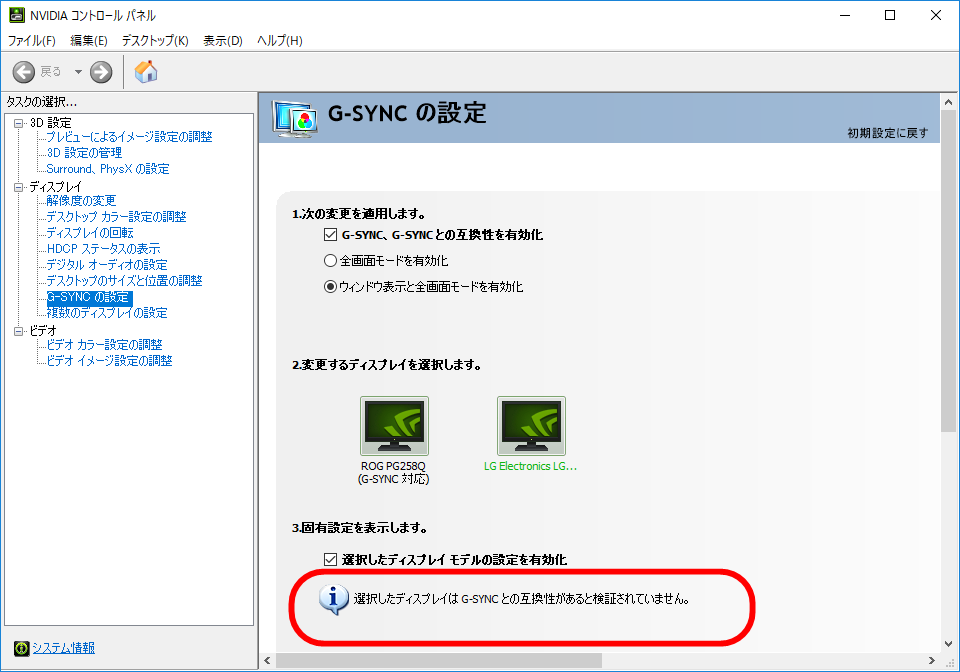Open the back history dropdown arrow
This screenshot has height=672, width=960.
point(78,72)
